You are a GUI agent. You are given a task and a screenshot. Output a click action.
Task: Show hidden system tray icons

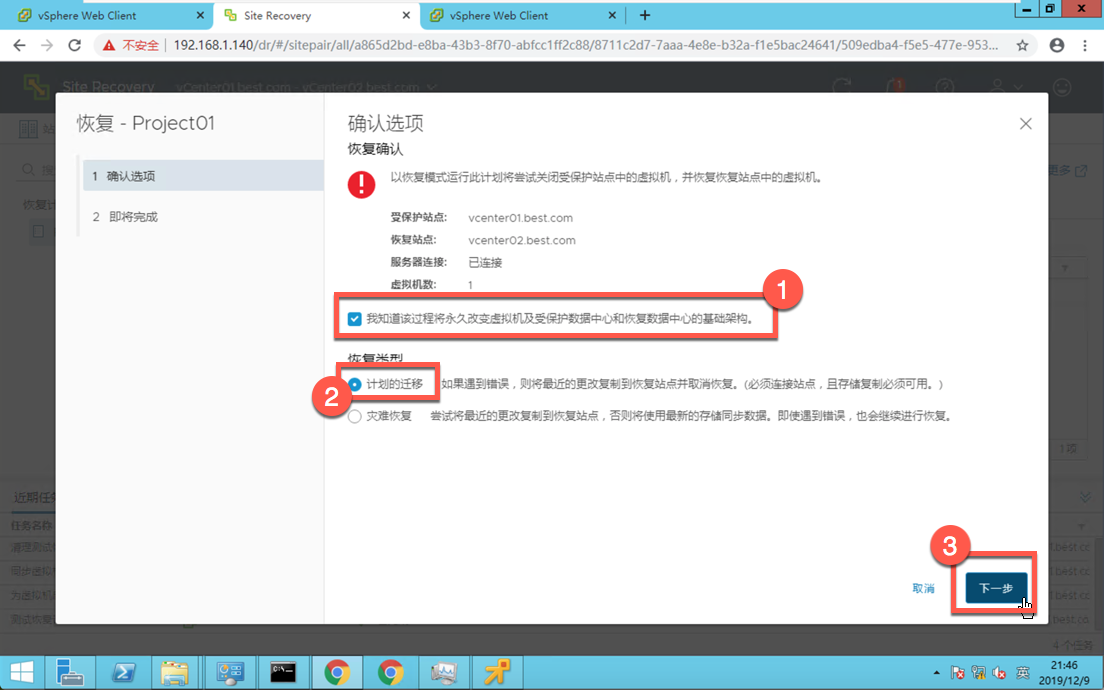936,673
